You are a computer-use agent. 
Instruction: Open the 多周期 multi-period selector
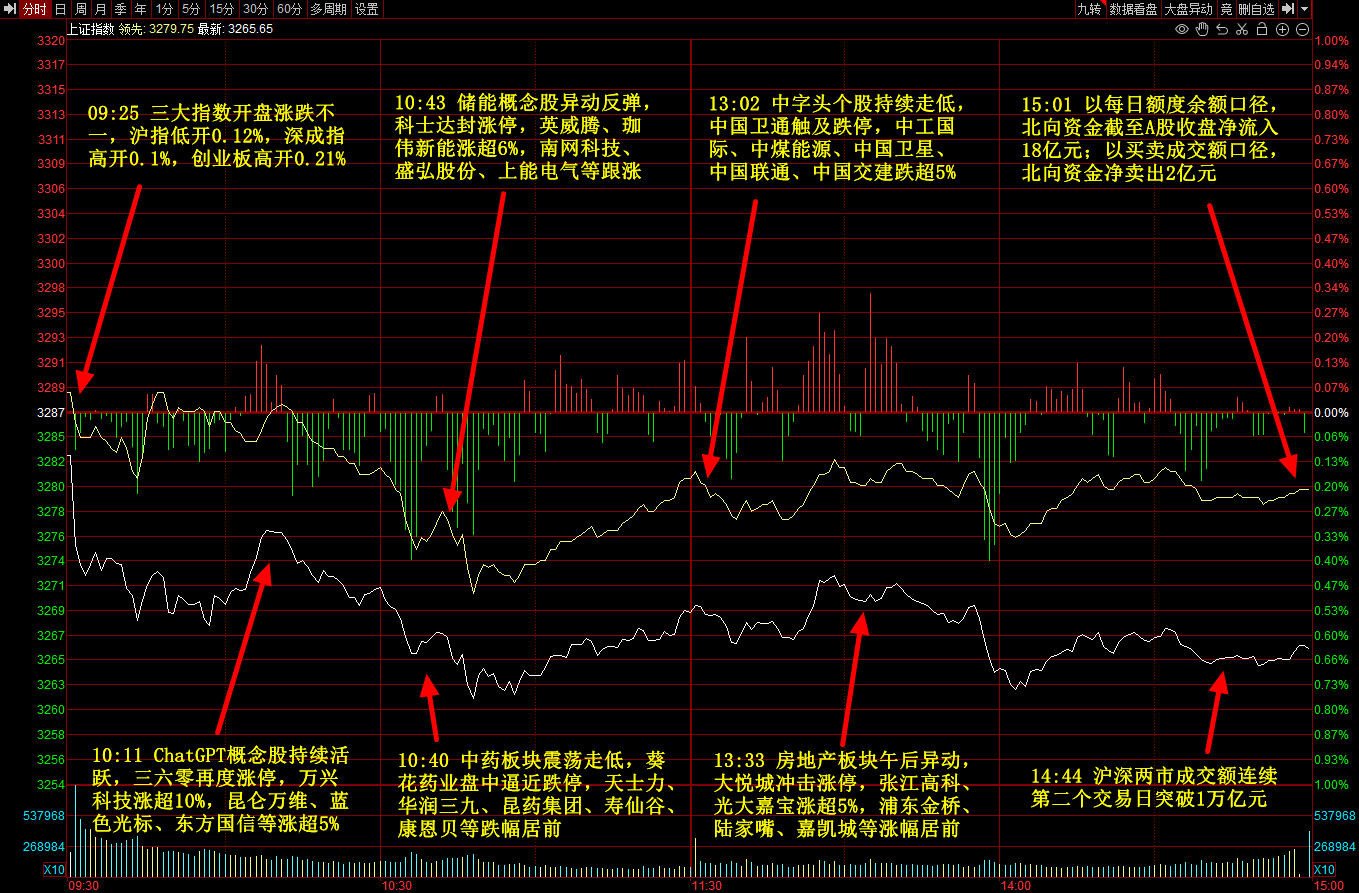pyautogui.click(x=328, y=9)
